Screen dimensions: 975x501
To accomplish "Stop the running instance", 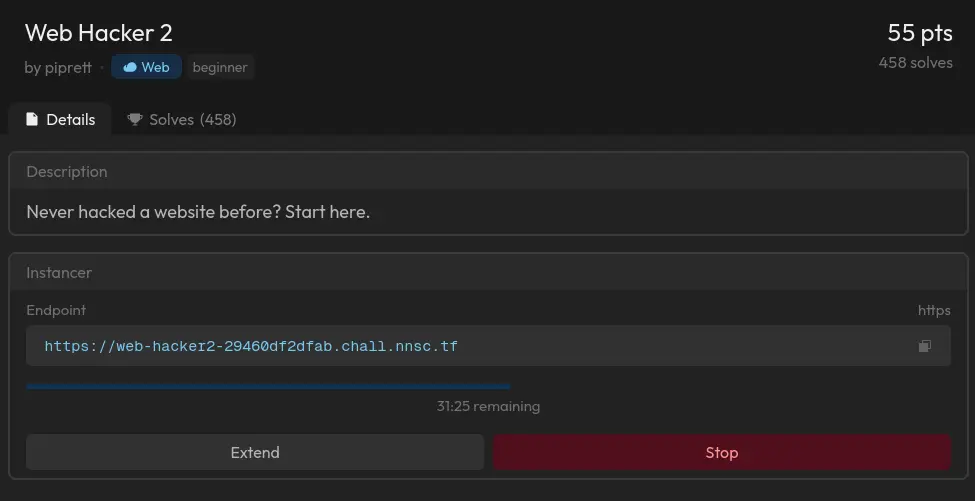I will click(x=722, y=453).
